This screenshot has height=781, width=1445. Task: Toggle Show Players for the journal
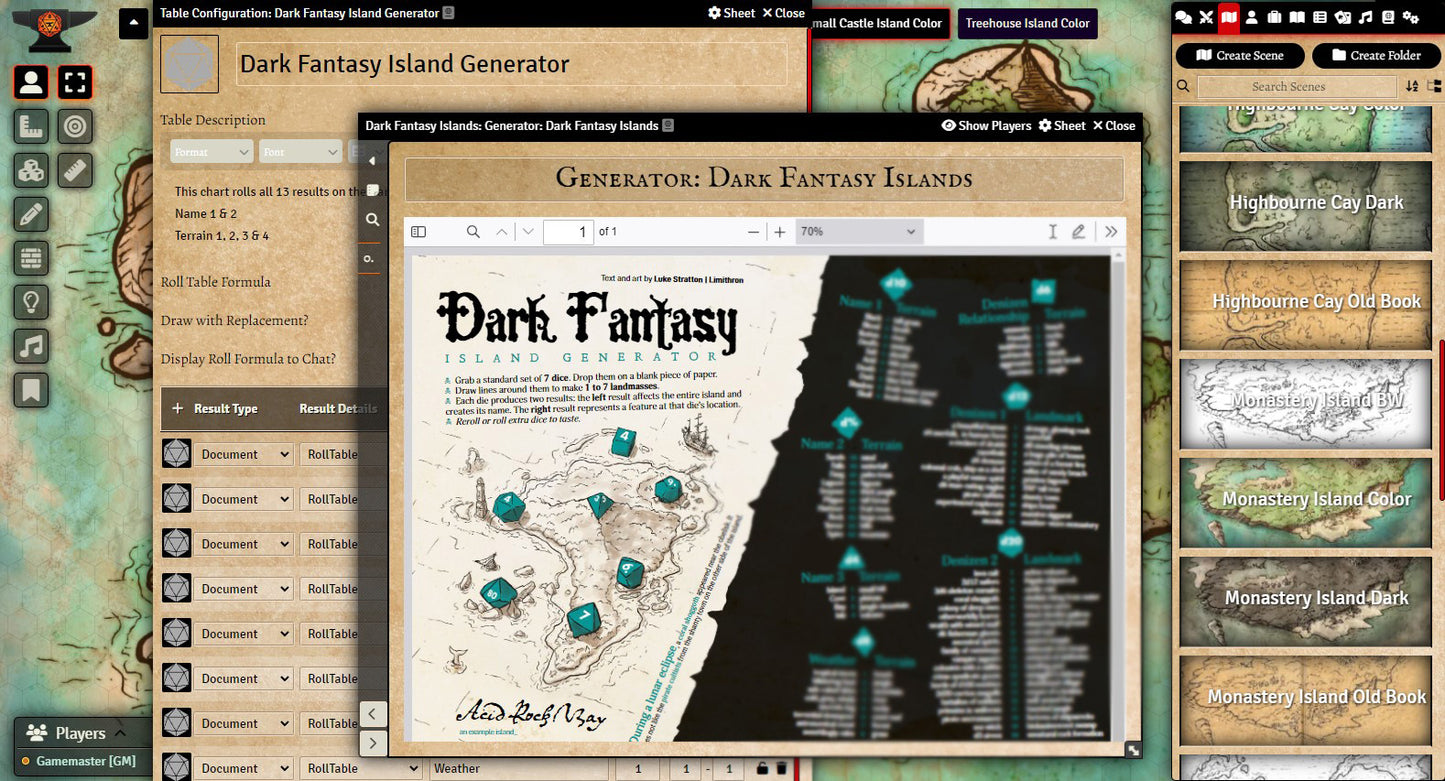986,126
